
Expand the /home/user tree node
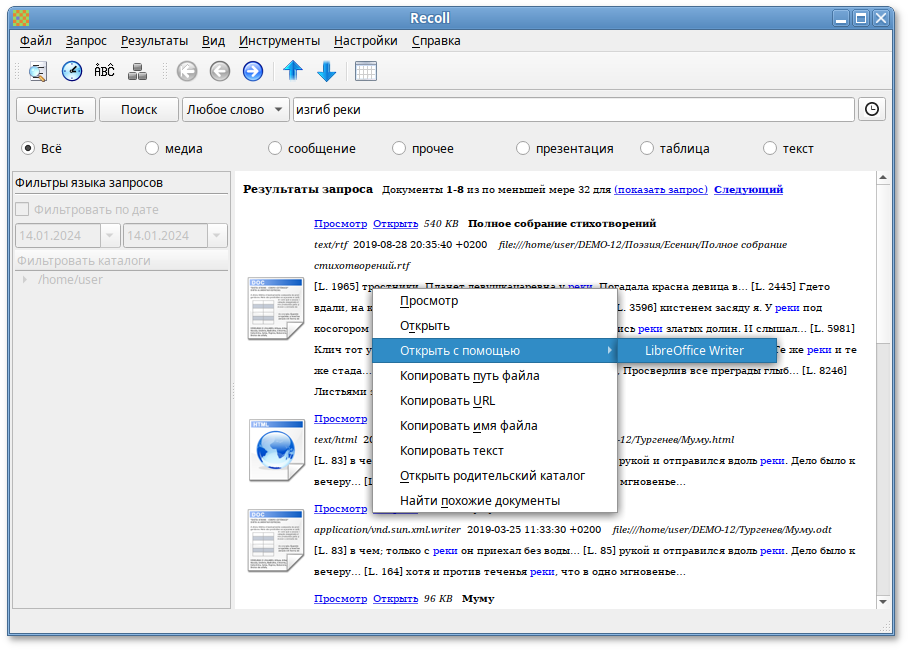click(x=25, y=280)
